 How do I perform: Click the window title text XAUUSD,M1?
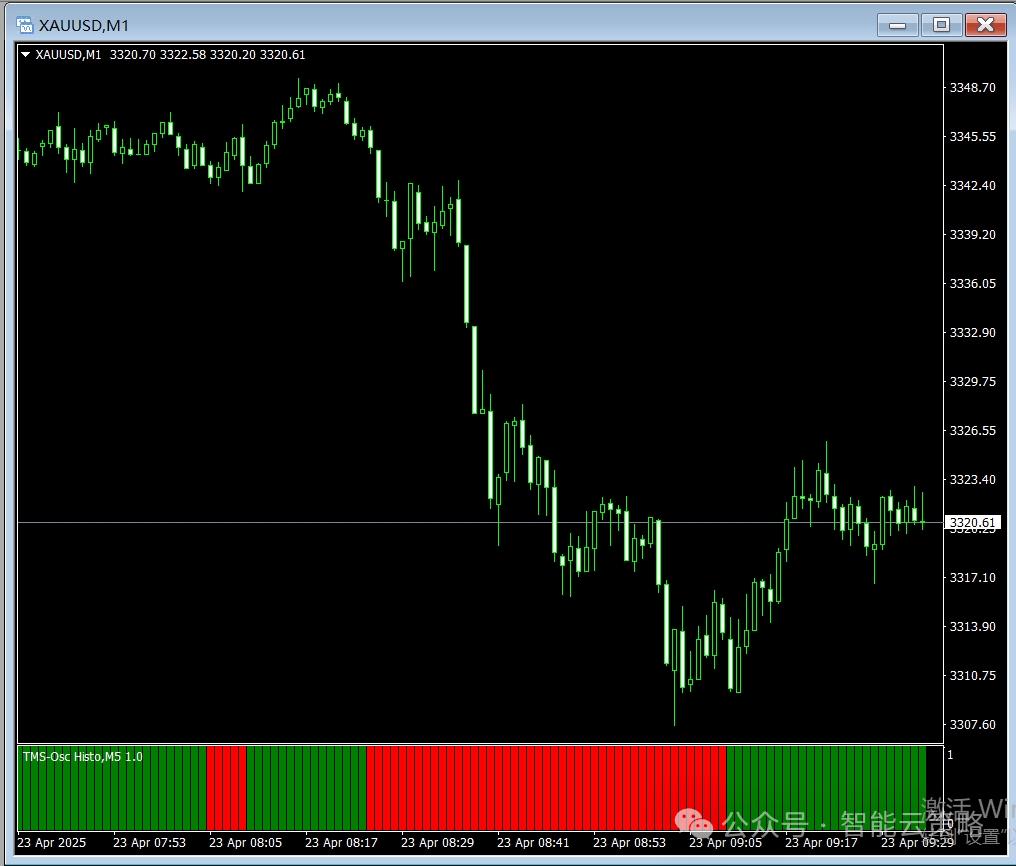(x=84, y=25)
